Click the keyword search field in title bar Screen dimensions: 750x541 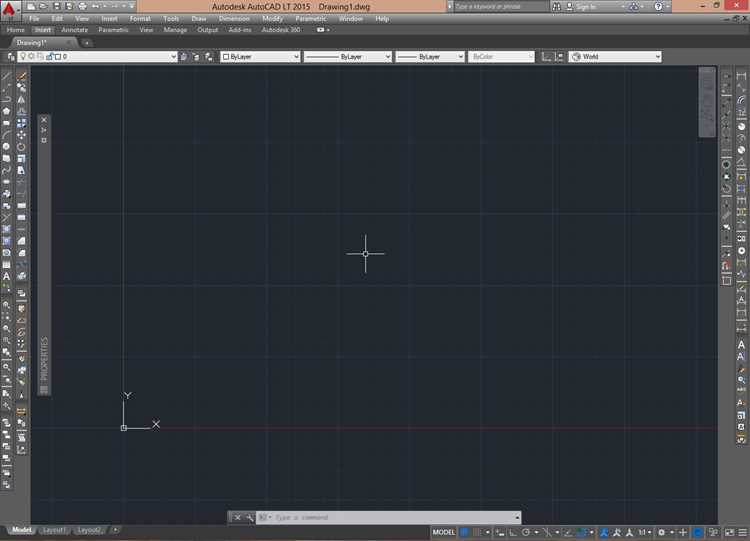point(501,7)
